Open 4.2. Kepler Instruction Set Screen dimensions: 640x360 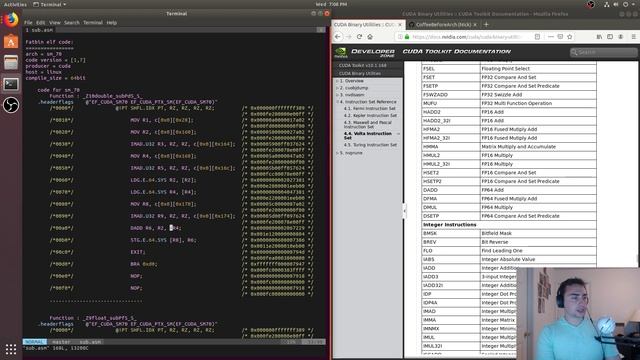(370, 116)
